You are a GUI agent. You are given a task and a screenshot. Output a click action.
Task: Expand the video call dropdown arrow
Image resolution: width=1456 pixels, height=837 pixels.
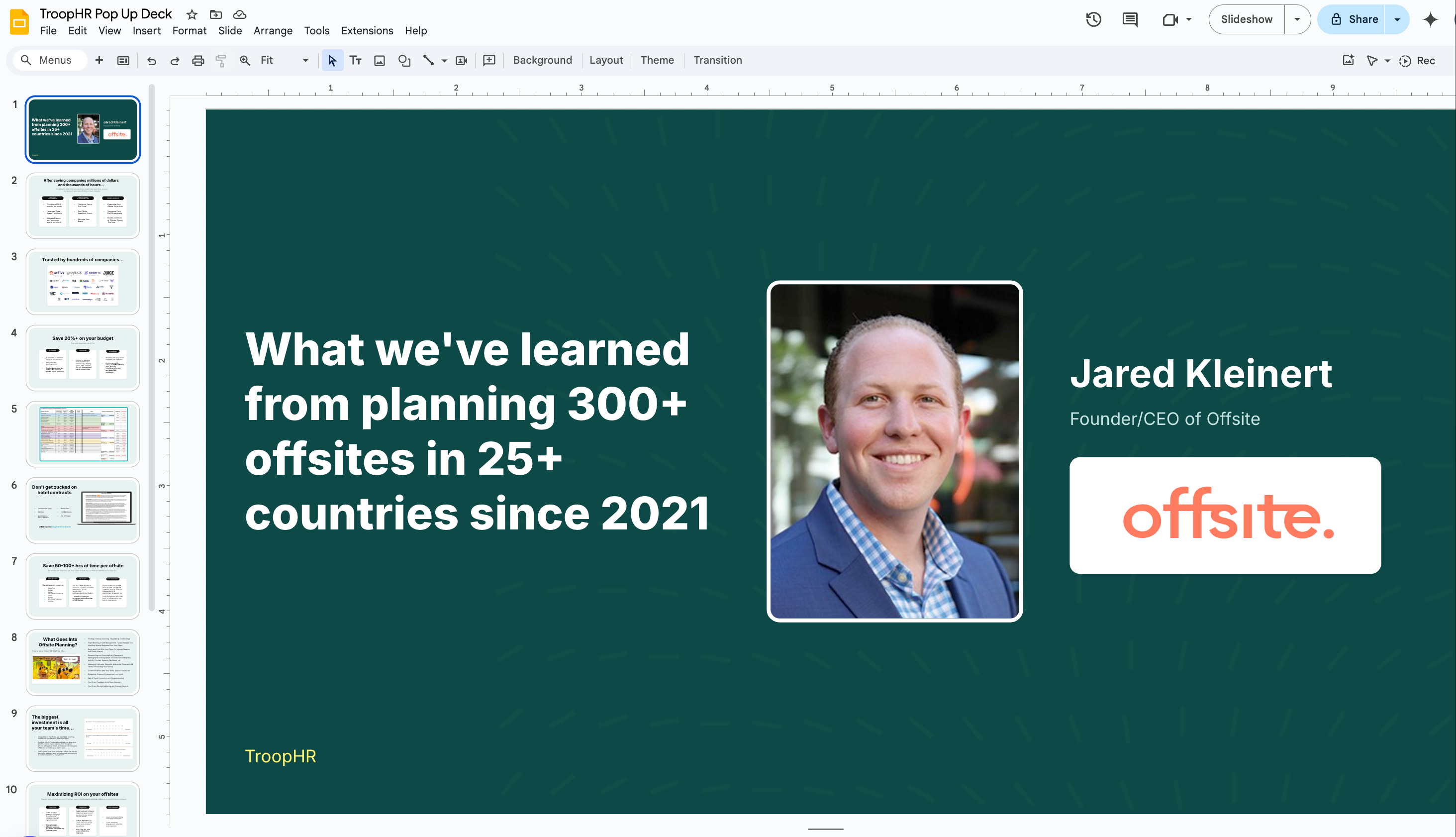[1189, 19]
